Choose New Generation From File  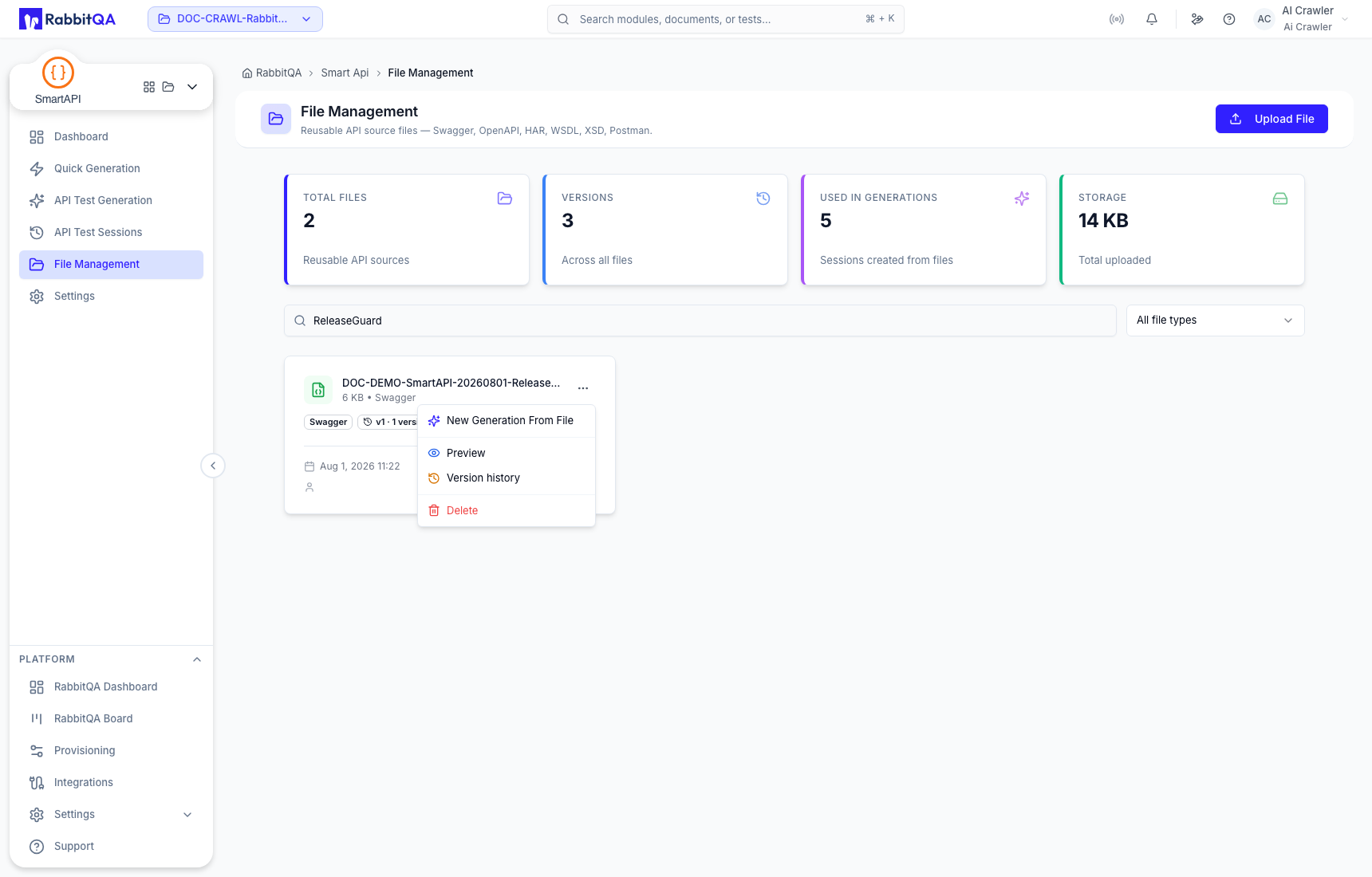click(x=507, y=420)
